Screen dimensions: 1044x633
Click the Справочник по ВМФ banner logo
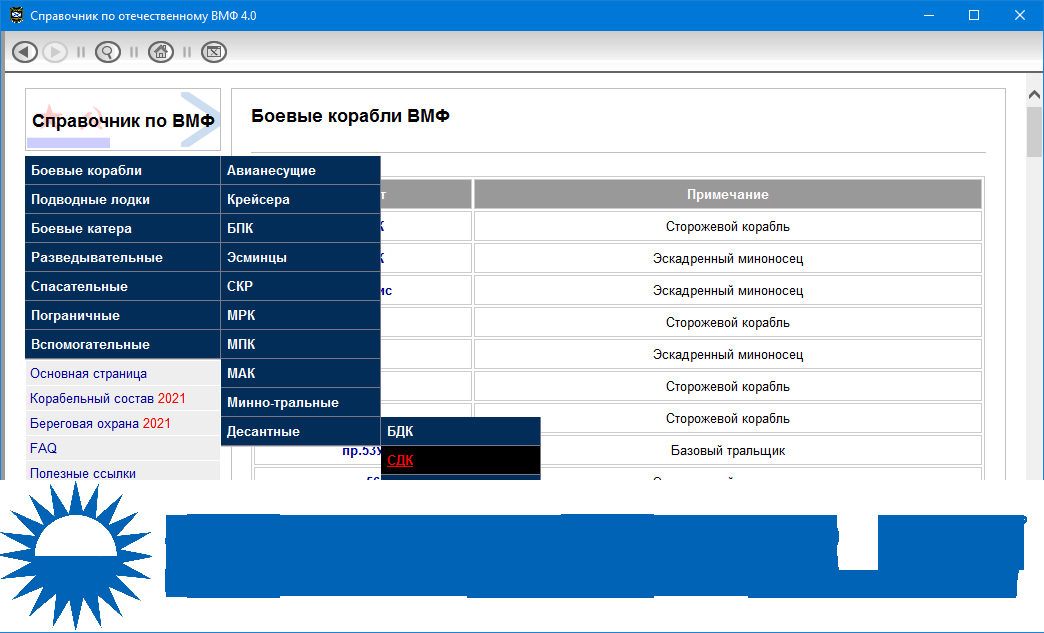tap(123, 120)
